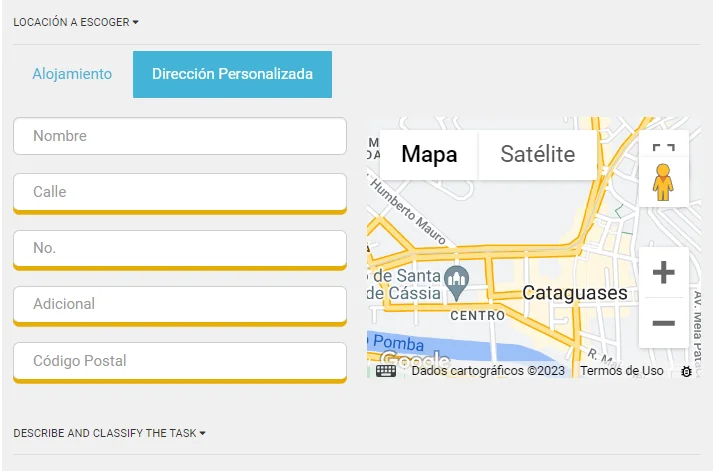Expand Describe and Classify the Task section

tap(110, 433)
